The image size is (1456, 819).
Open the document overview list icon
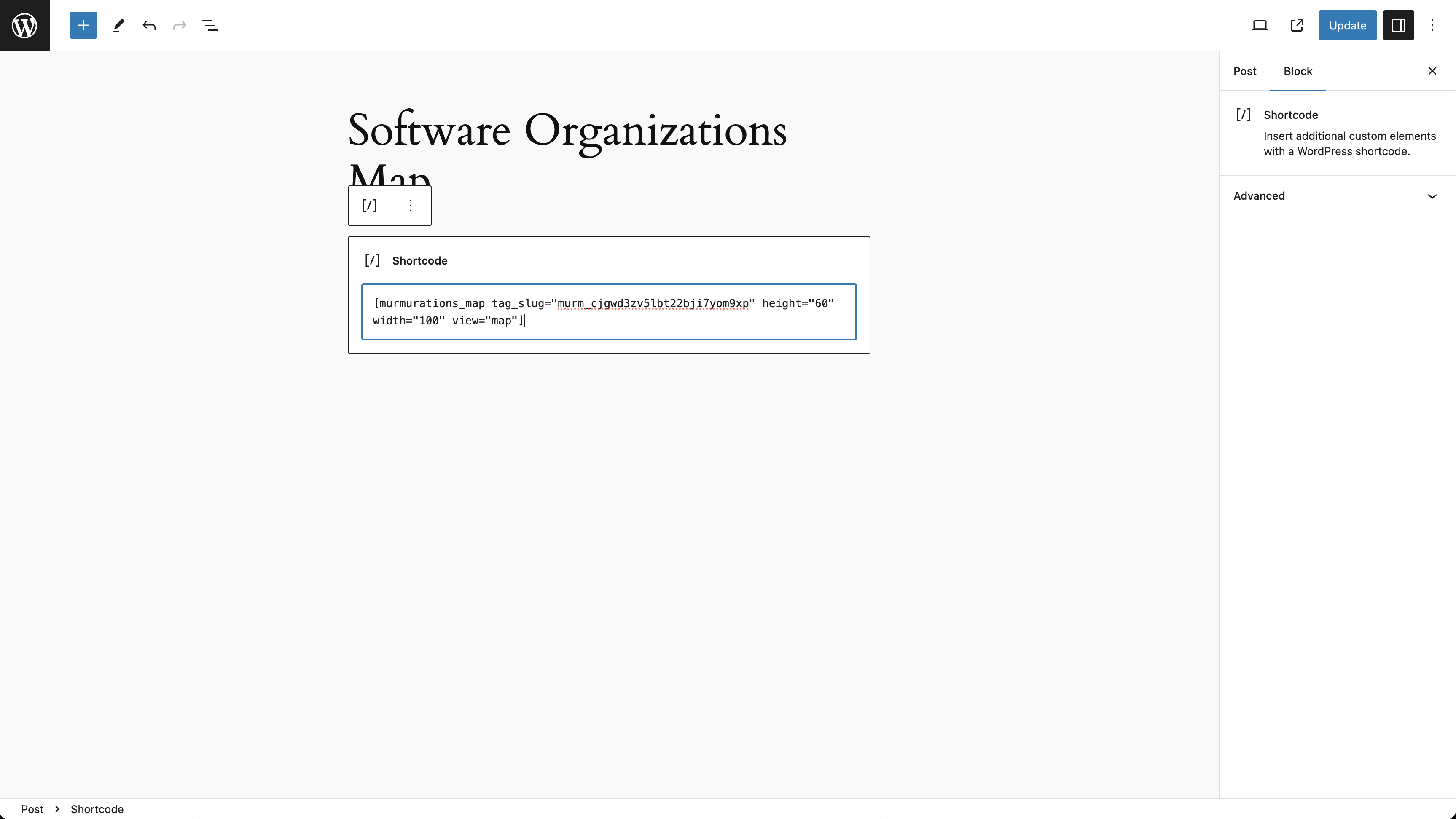[210, 25]
